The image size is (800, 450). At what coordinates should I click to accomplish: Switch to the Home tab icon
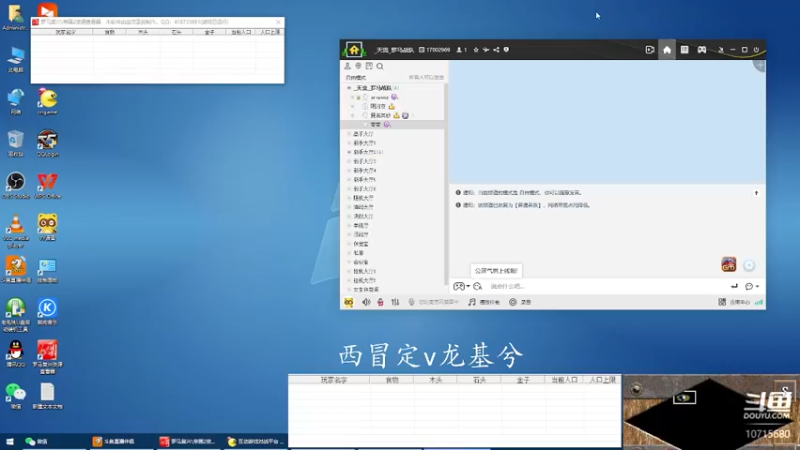667,50
